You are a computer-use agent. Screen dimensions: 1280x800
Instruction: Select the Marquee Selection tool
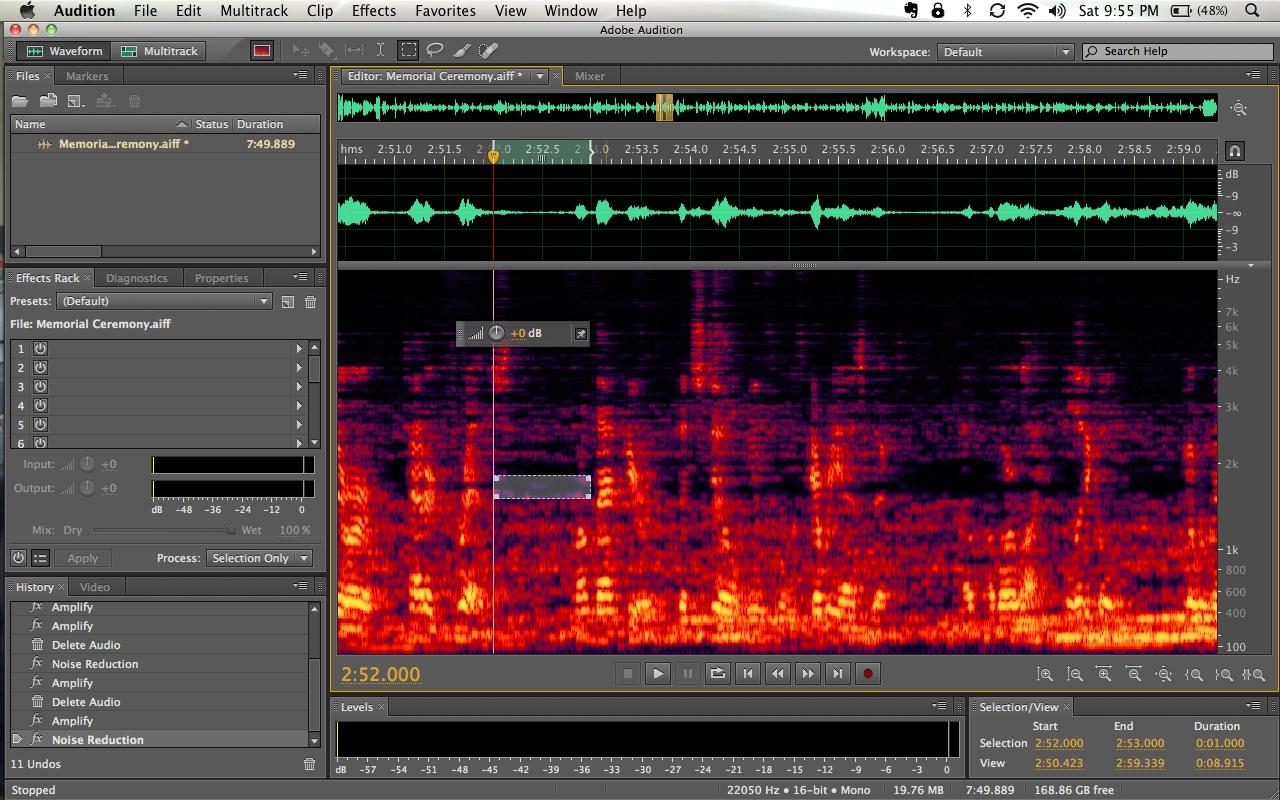(x=408, y=50)
